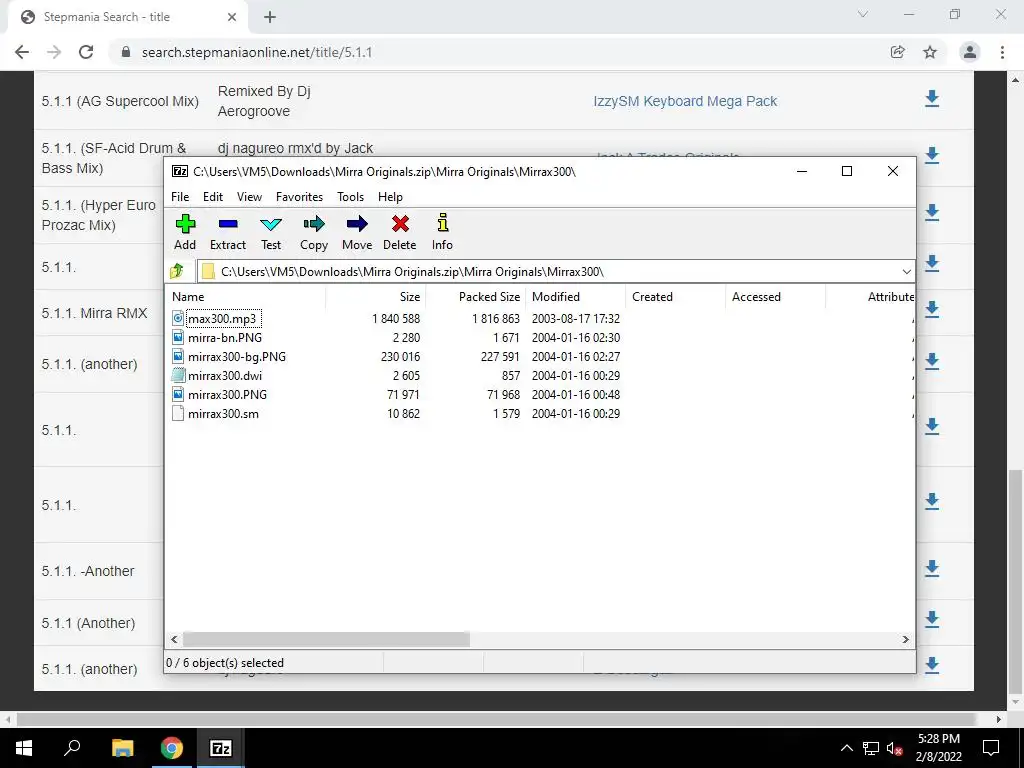Click the network tray icon
Viewport: 1024px width, 768px height.
tap(871, 748)
